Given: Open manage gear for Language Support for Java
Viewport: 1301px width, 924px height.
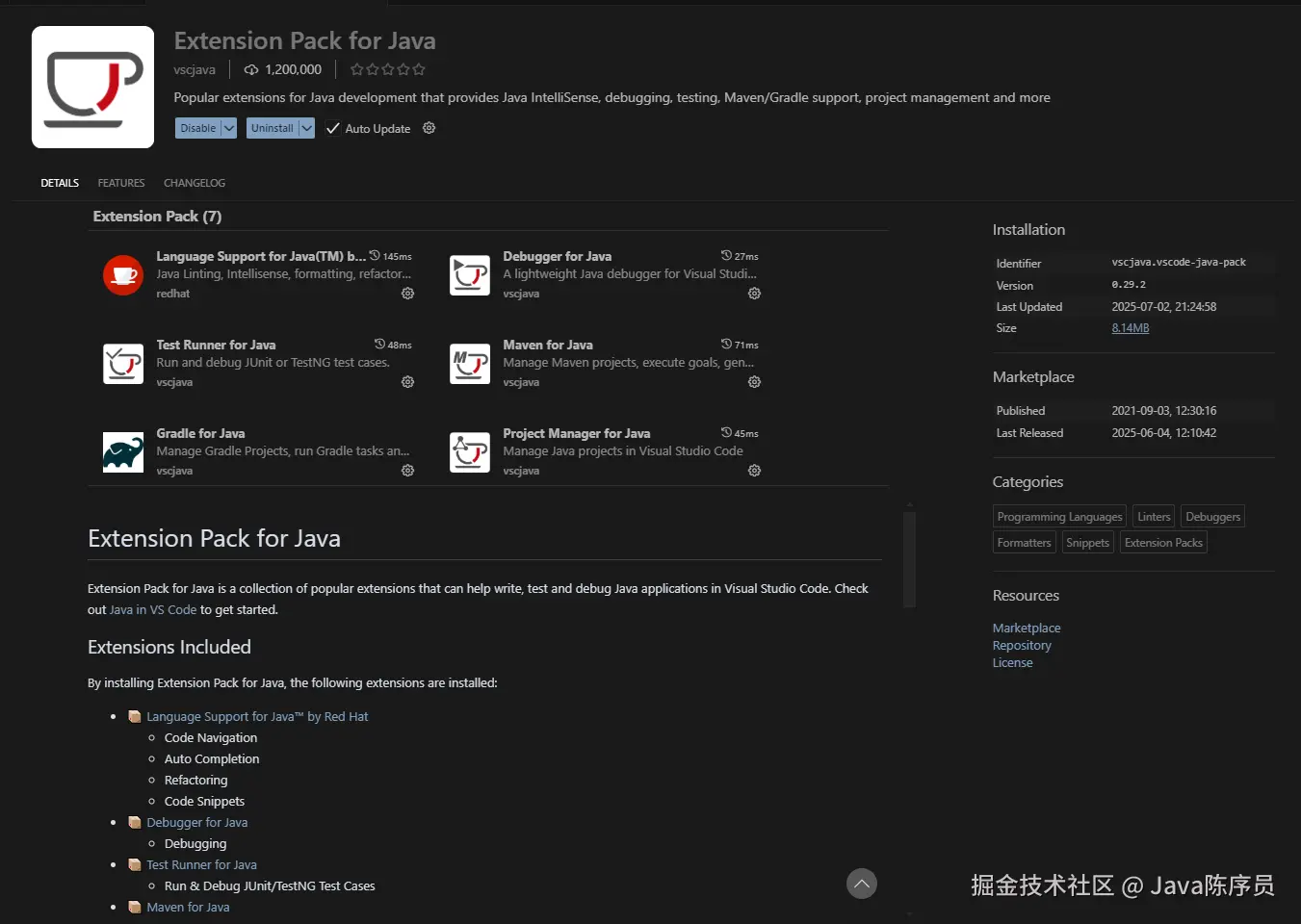Looking at the screenshot, I should tap(407, 294).
